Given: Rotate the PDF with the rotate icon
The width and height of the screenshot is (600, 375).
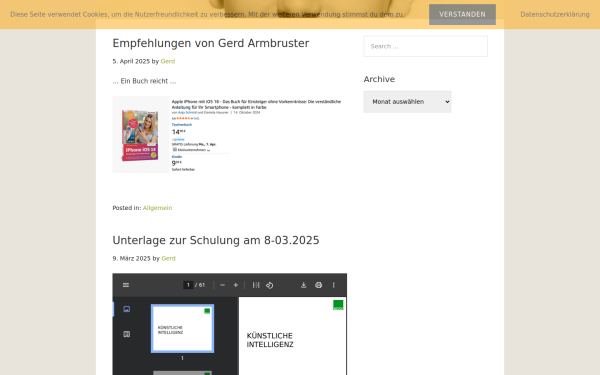Looking at the screenshot, I should (269, 285).
